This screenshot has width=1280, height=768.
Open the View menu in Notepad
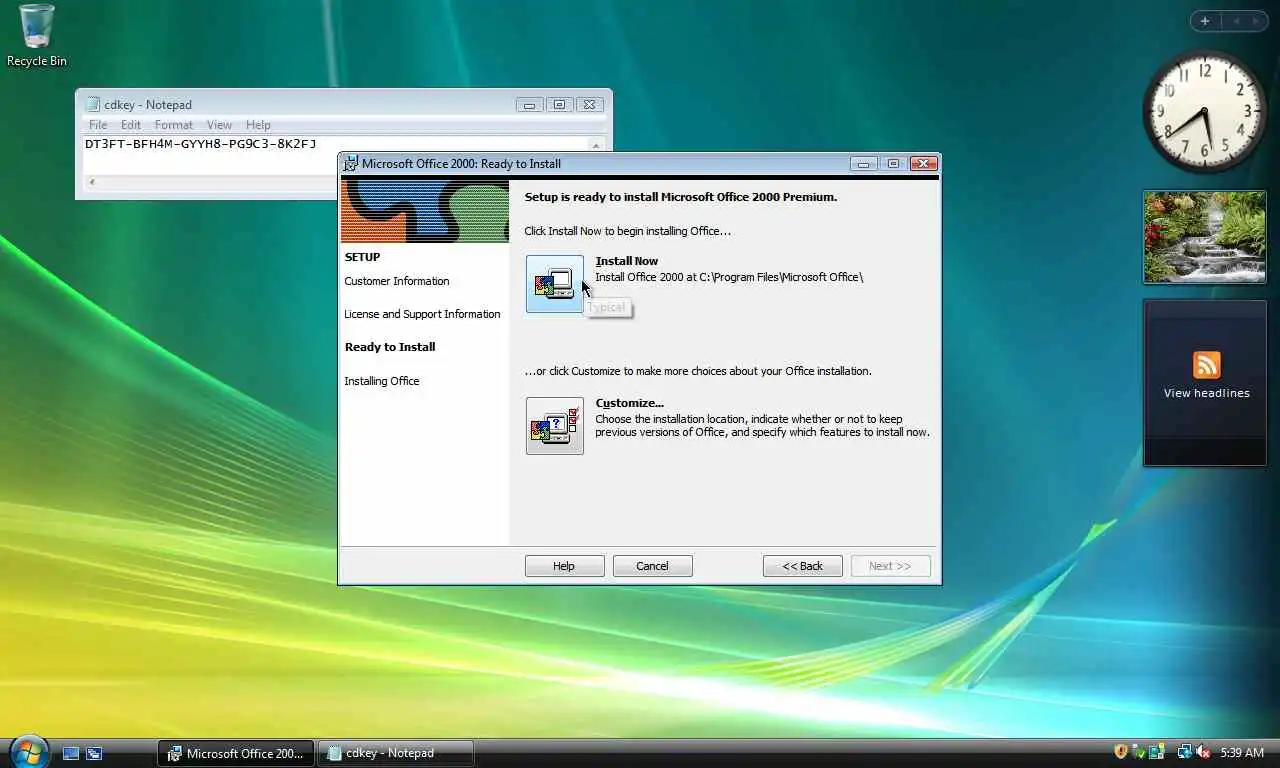pos(219,125)
